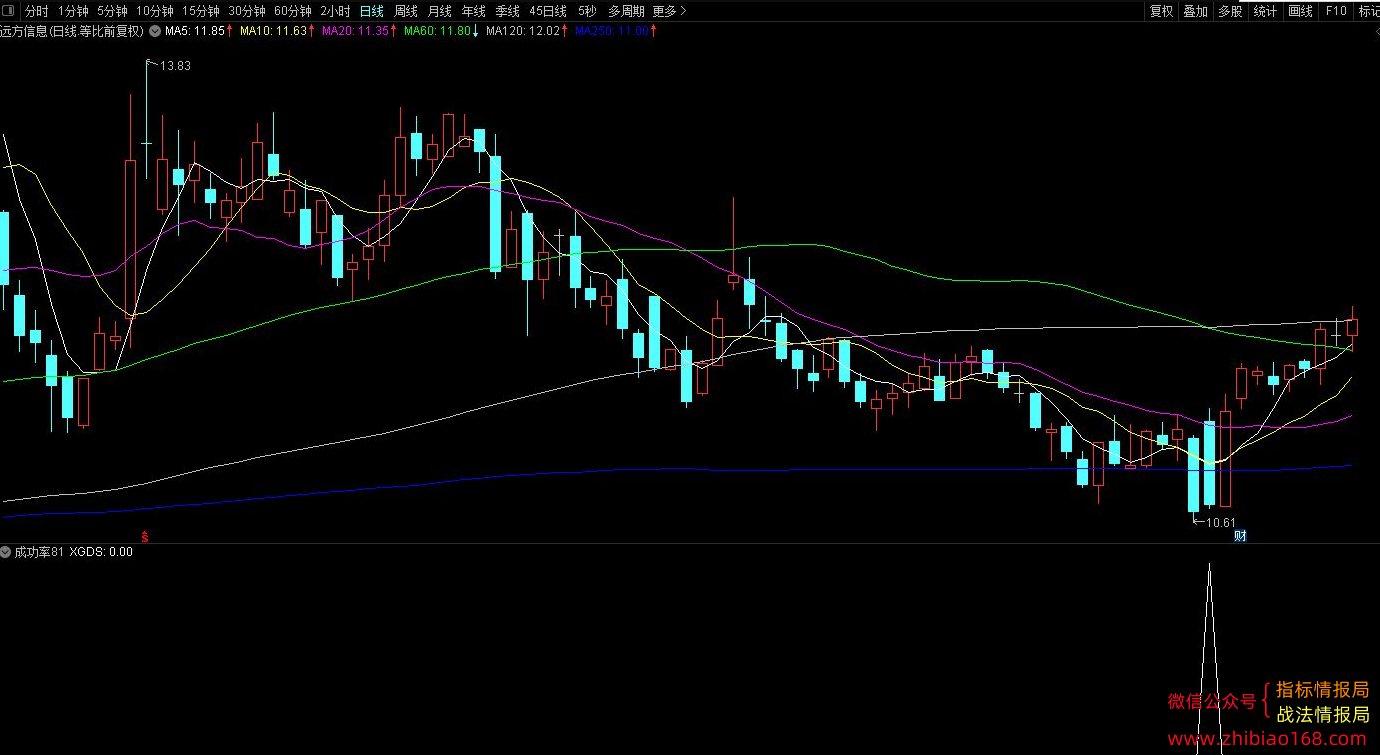Viewport: 1380px width, 755px height.
Task: Click the MA20: 11.35 indicator label
Action: [355, 31]
